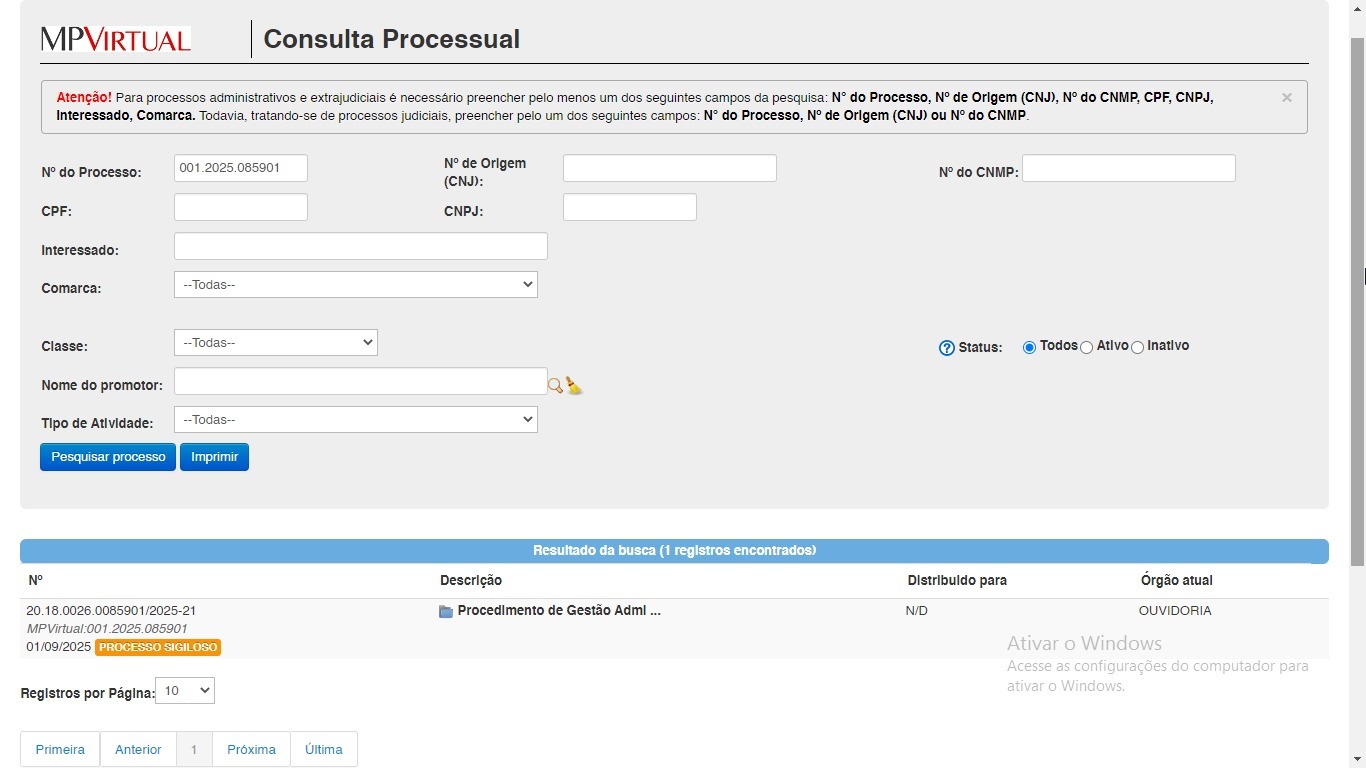Click the X icon on the Atenção alert banner
Viewport: 1366px width, 768px height.
pos(1286,97)
